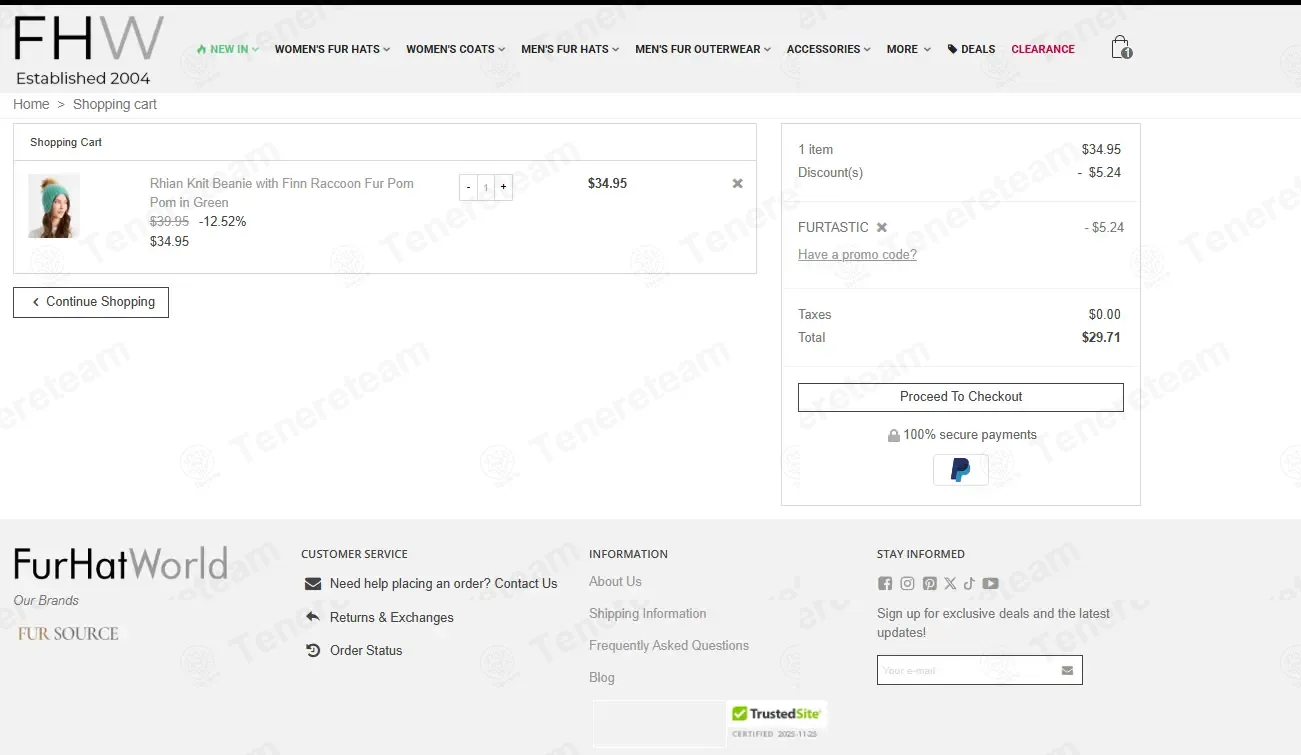The width and height of the screenshot is (1301, 755).
Task: Open the TikTok social icon
Action: pos(969,583)
